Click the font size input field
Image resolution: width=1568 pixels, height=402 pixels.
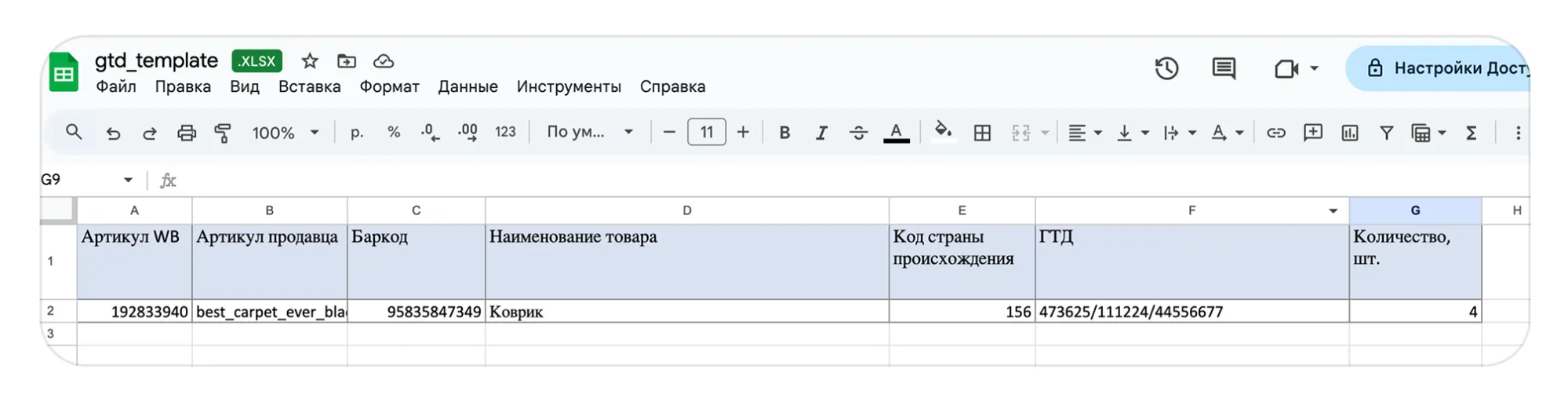click(706, 132)
